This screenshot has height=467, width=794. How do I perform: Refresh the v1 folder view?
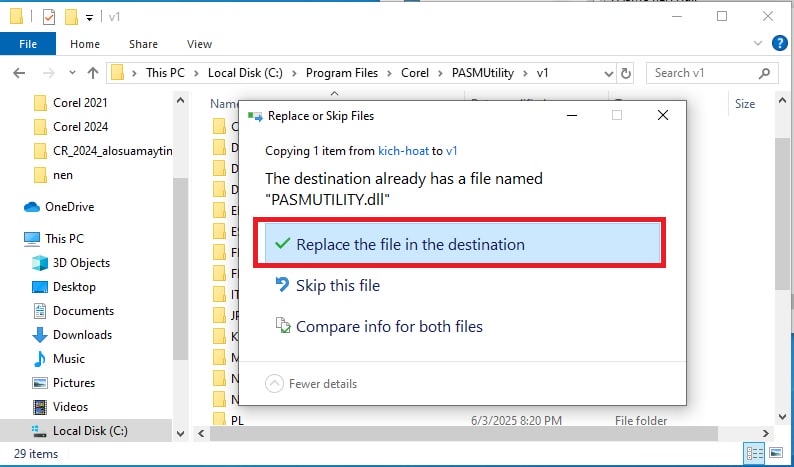[626, 73]
